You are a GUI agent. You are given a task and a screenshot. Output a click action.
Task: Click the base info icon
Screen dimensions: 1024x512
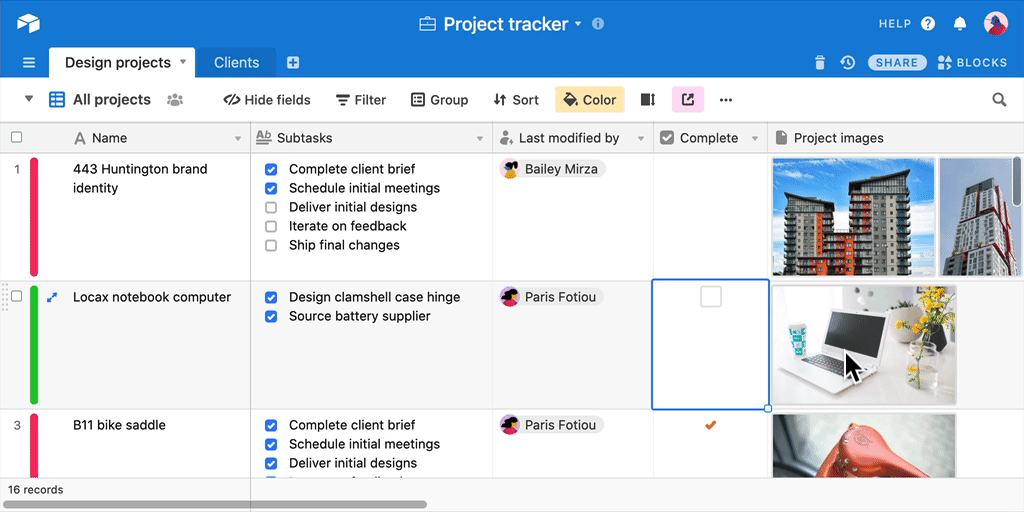598,24
